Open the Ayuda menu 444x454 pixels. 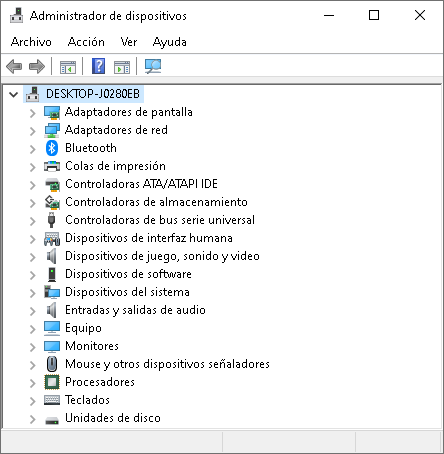click(x=169, y=42)
